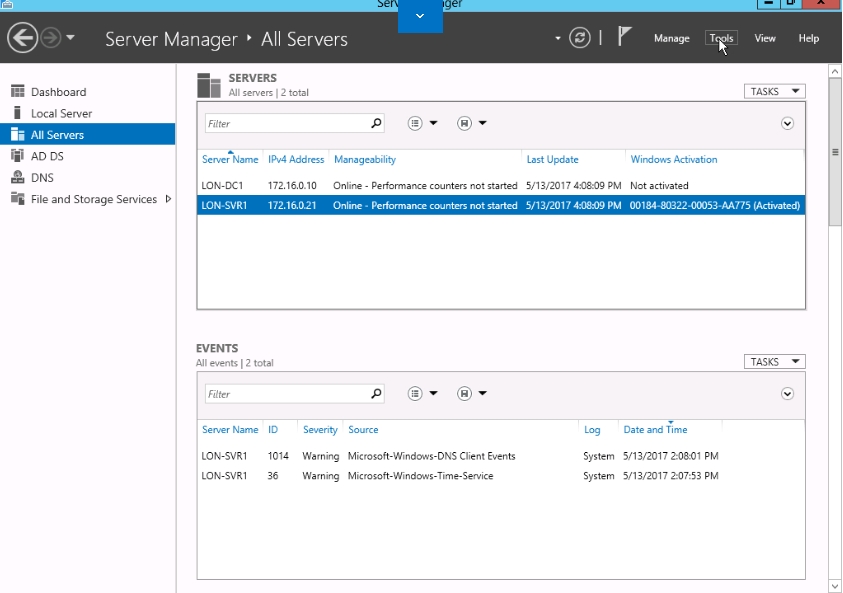Click the All Servers icon

pyautogui.click(x=18, y=134)
